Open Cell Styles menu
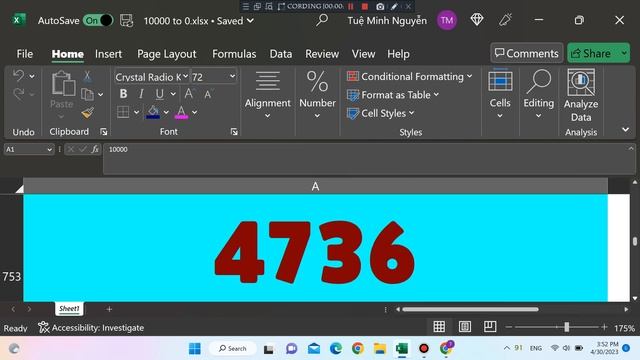Screen dimensions: 640x360 coord(380,113)
